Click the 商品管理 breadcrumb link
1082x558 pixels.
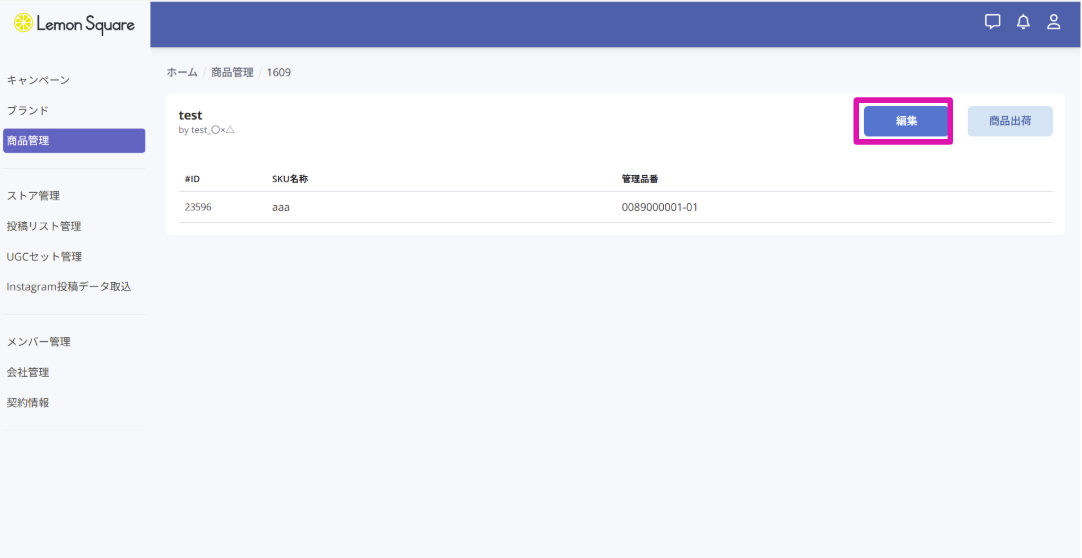click(232, 73)
